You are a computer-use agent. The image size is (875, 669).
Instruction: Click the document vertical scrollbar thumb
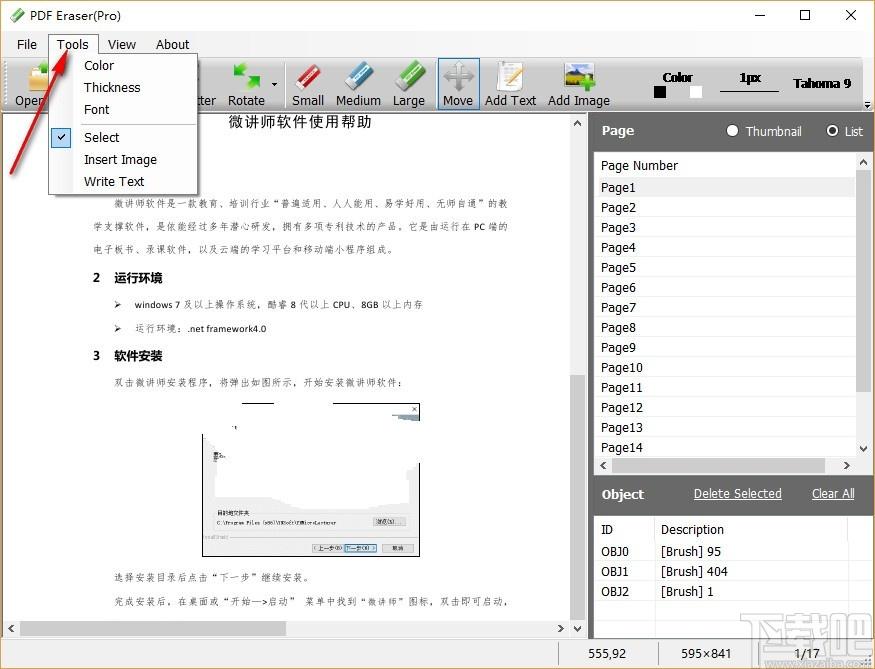point(578,497)
